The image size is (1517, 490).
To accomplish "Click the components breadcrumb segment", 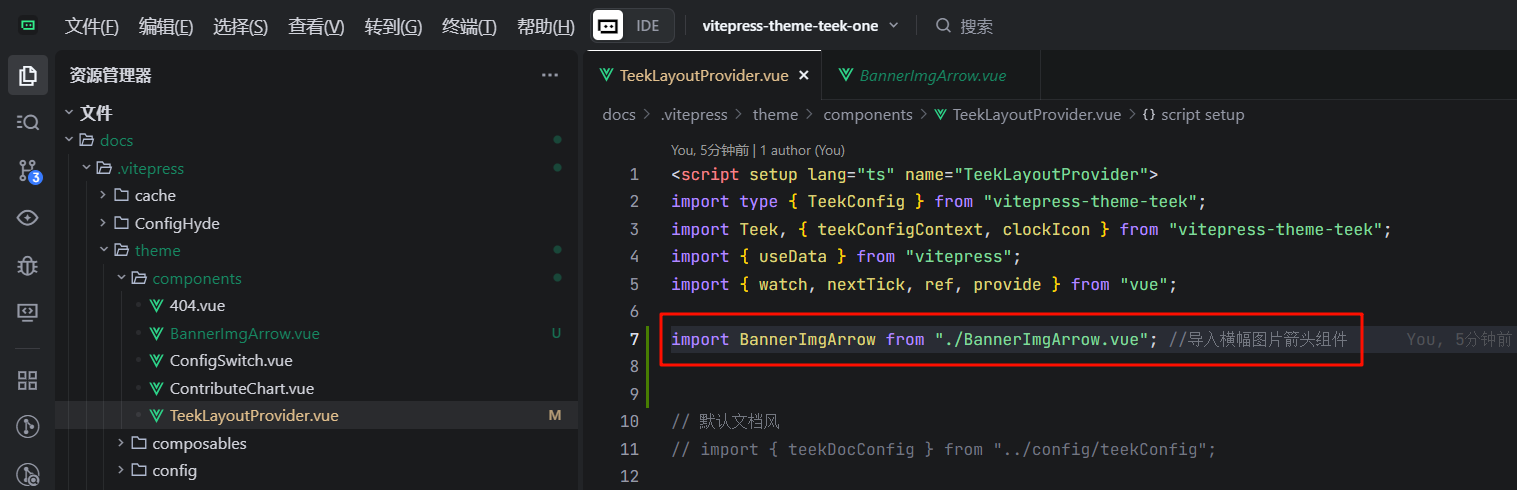I will [x=867, y=115].
